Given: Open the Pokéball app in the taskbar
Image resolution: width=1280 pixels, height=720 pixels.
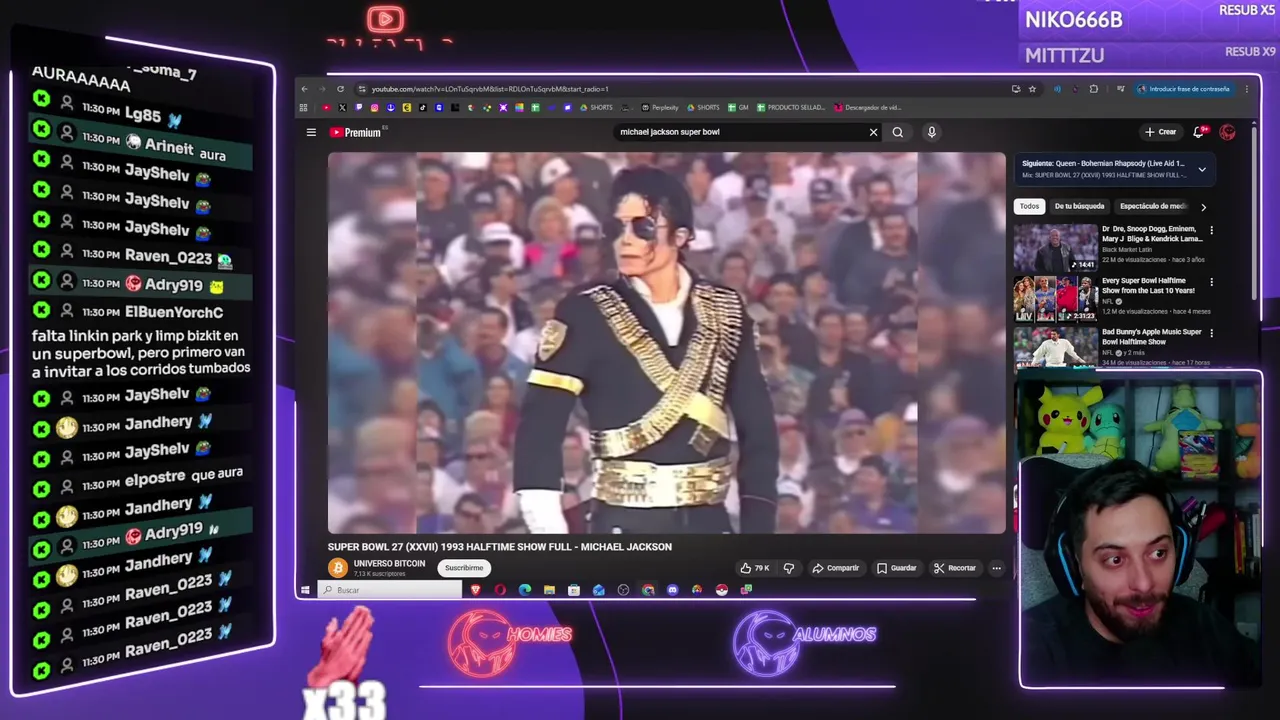Looking at the screenshot, I should pos(721,590).
